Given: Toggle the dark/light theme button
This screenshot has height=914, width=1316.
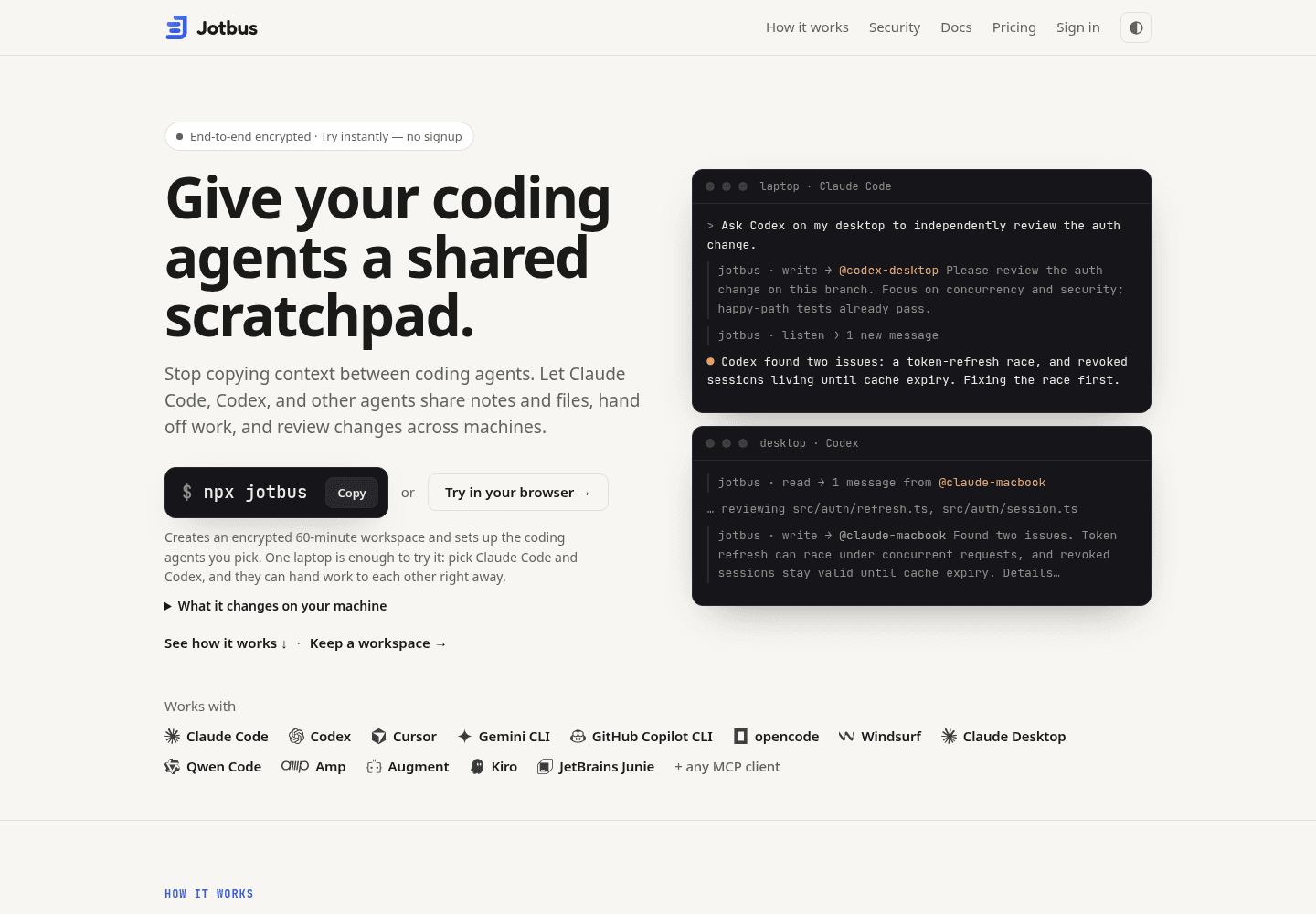Looking at the screenshot, I should click(x=1136, y=27).
